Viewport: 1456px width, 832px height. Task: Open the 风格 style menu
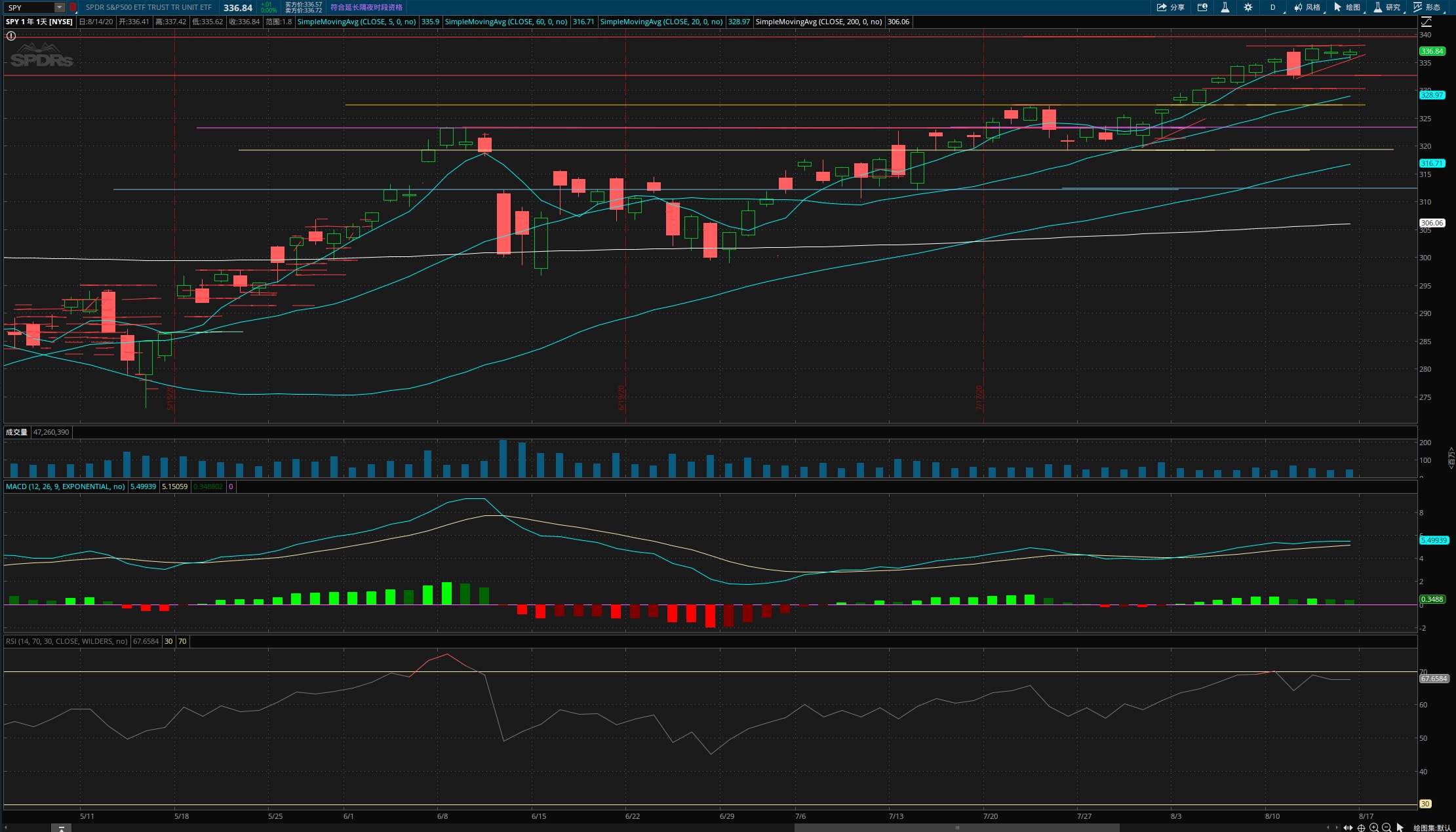tap(1308, 7)
